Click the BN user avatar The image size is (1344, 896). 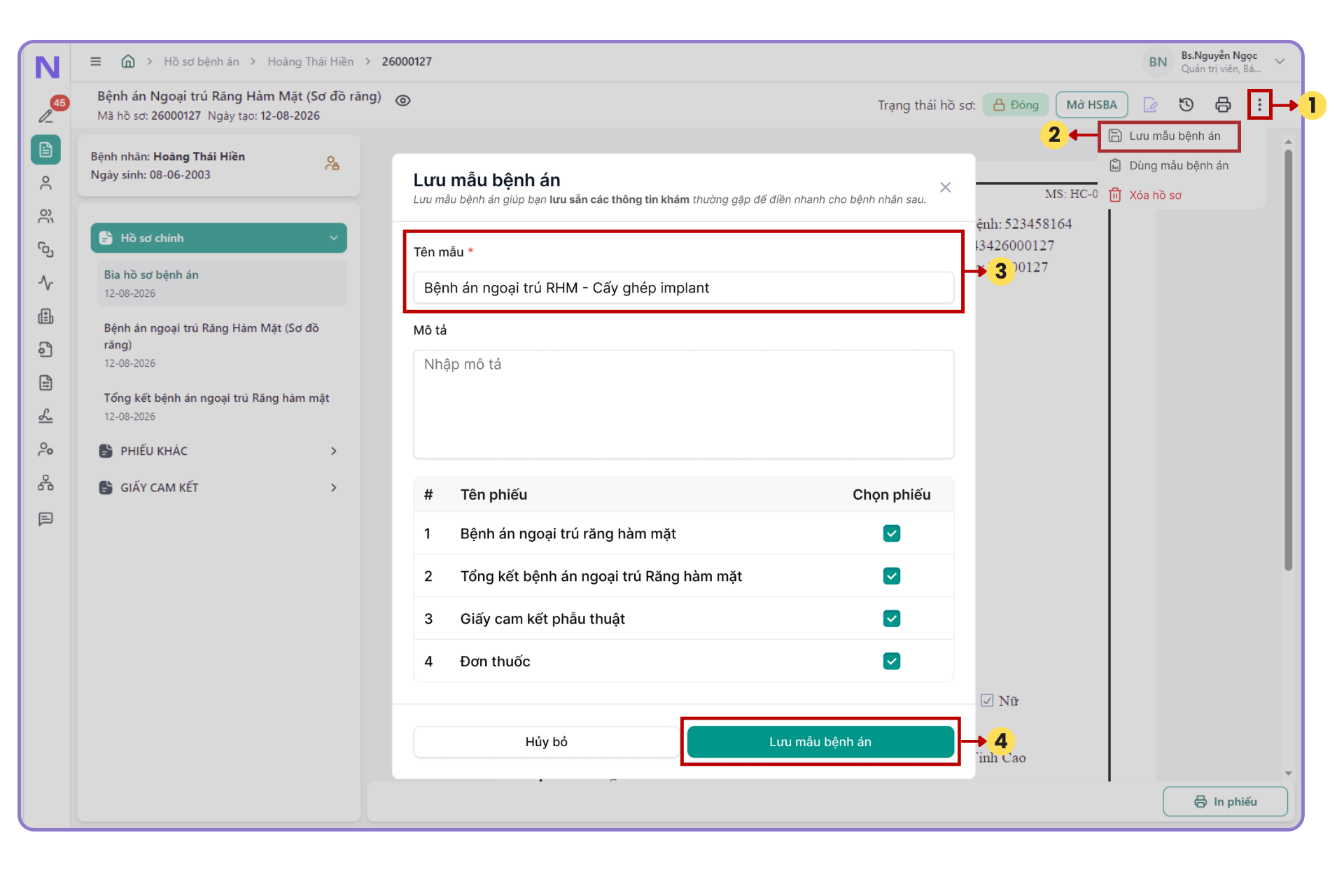1158,62
